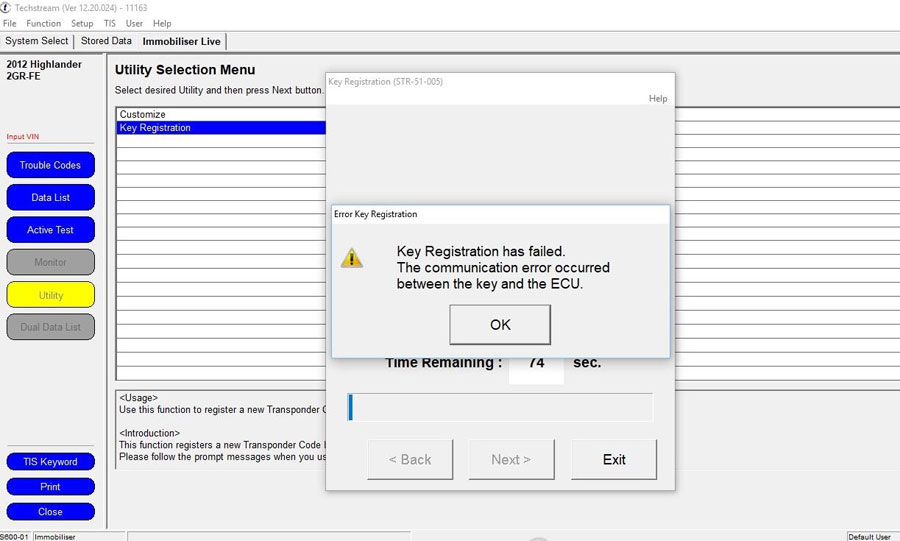
Task: Click OK in the Error Key Registration dialog
Action: pos(500,325)
